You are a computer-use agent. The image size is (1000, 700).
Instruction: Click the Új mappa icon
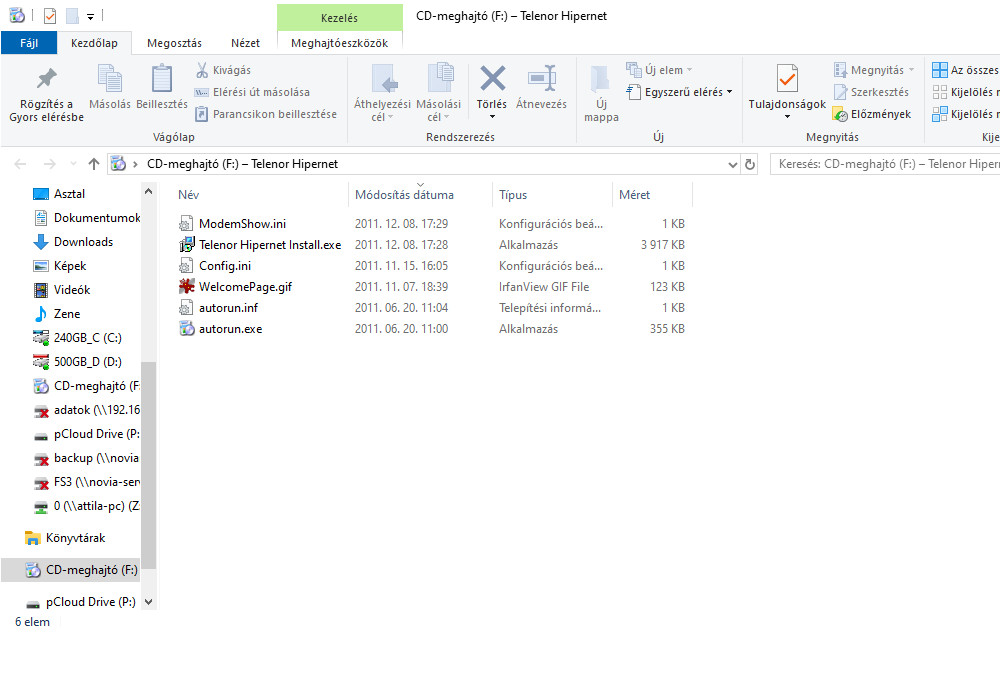(x=599, y=79)
